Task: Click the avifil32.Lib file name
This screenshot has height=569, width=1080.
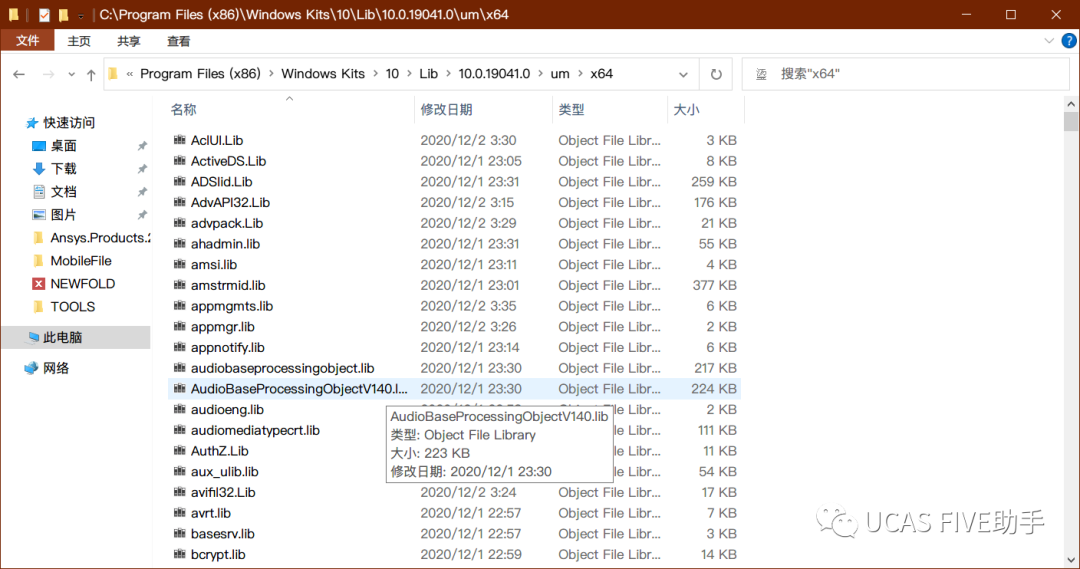Action: 223,493
